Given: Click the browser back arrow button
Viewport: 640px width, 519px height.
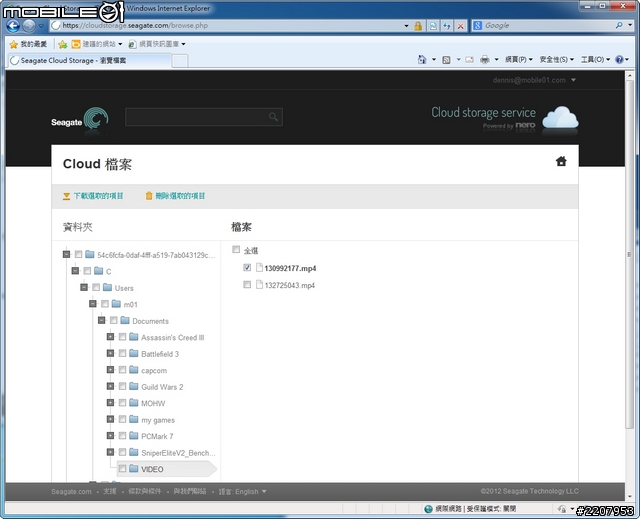Looking at the screenshot, I should point(13,26).
